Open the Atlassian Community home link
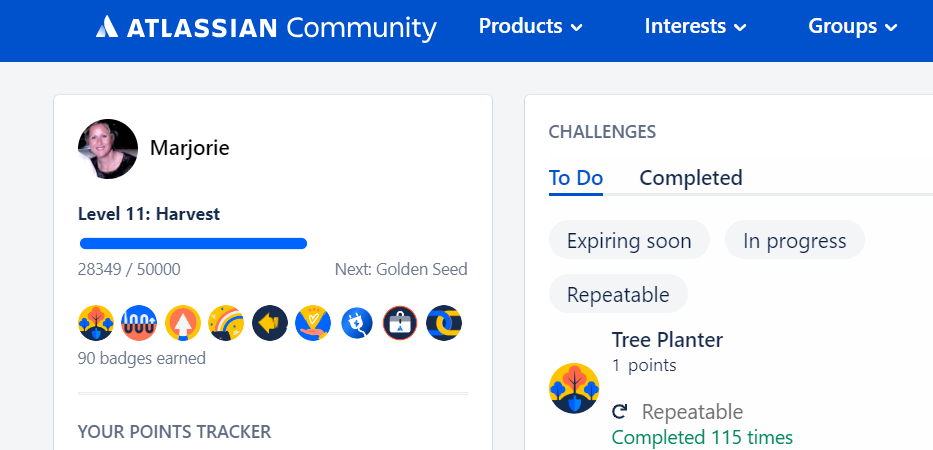The image size is (933, 450). click(x=266, y=27)
